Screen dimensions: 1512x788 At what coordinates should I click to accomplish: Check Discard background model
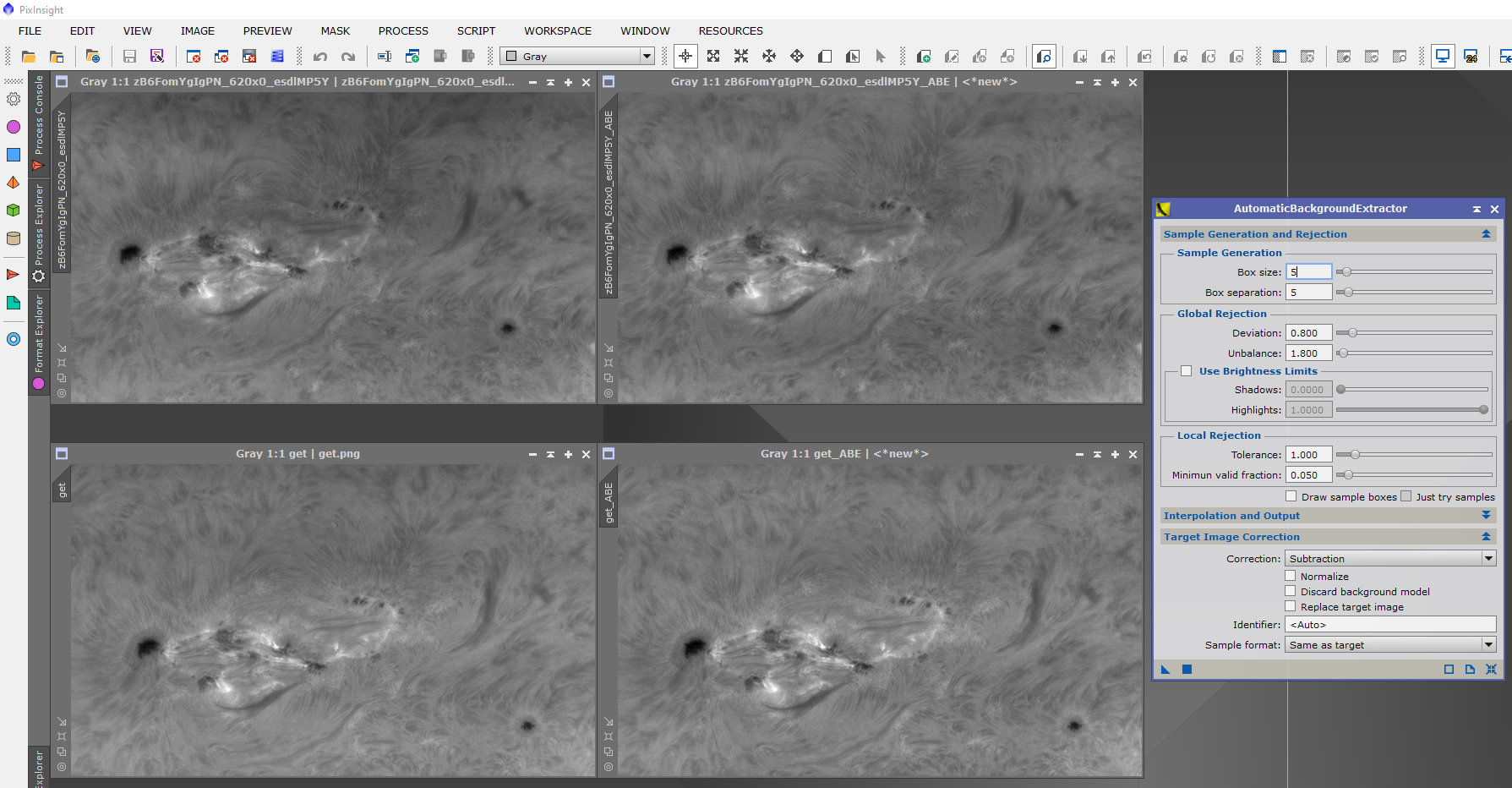1291,591
